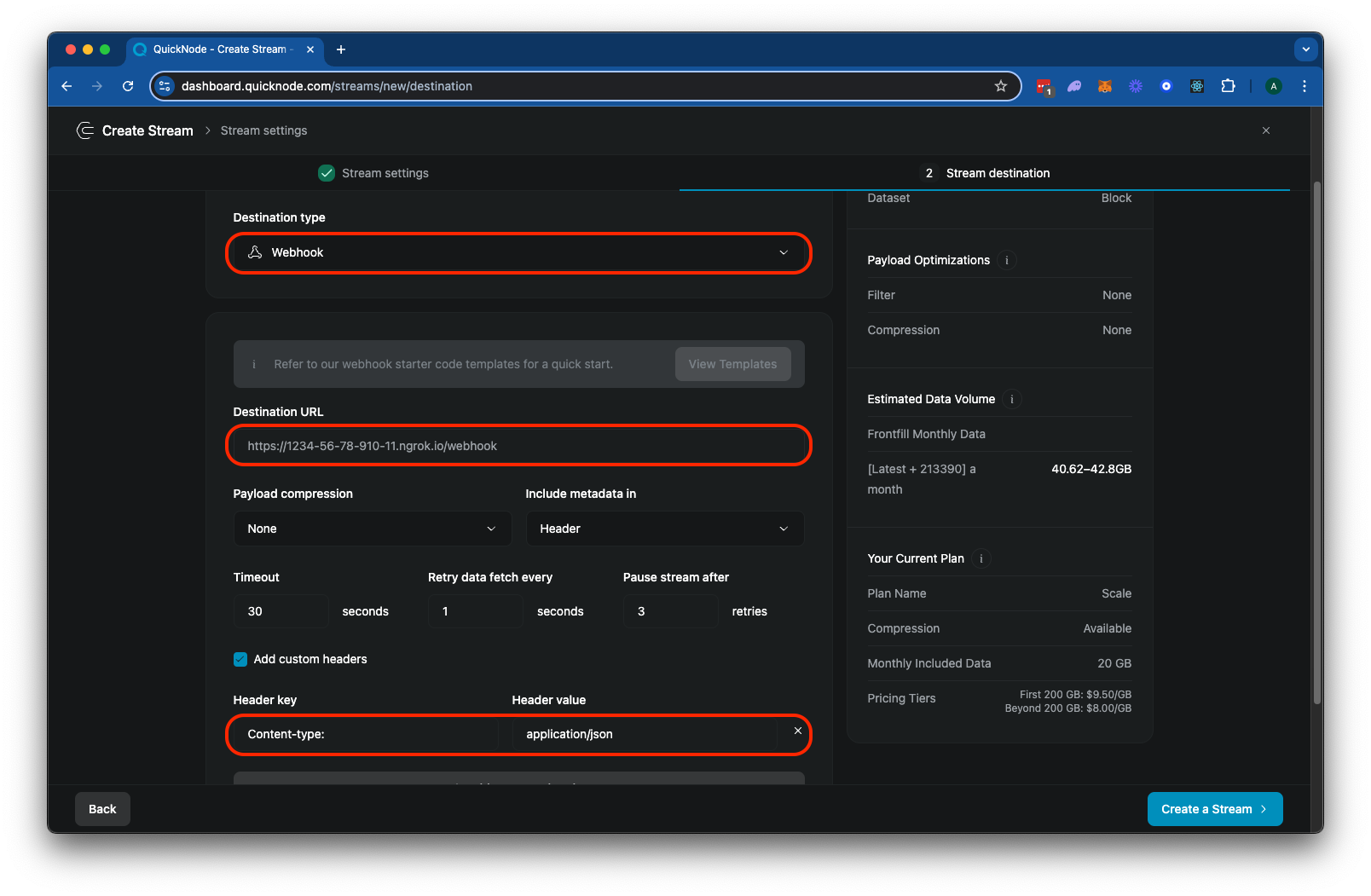Open the Chrome profile avatar A
1371x896 pixels.
tap(1274, 86)
